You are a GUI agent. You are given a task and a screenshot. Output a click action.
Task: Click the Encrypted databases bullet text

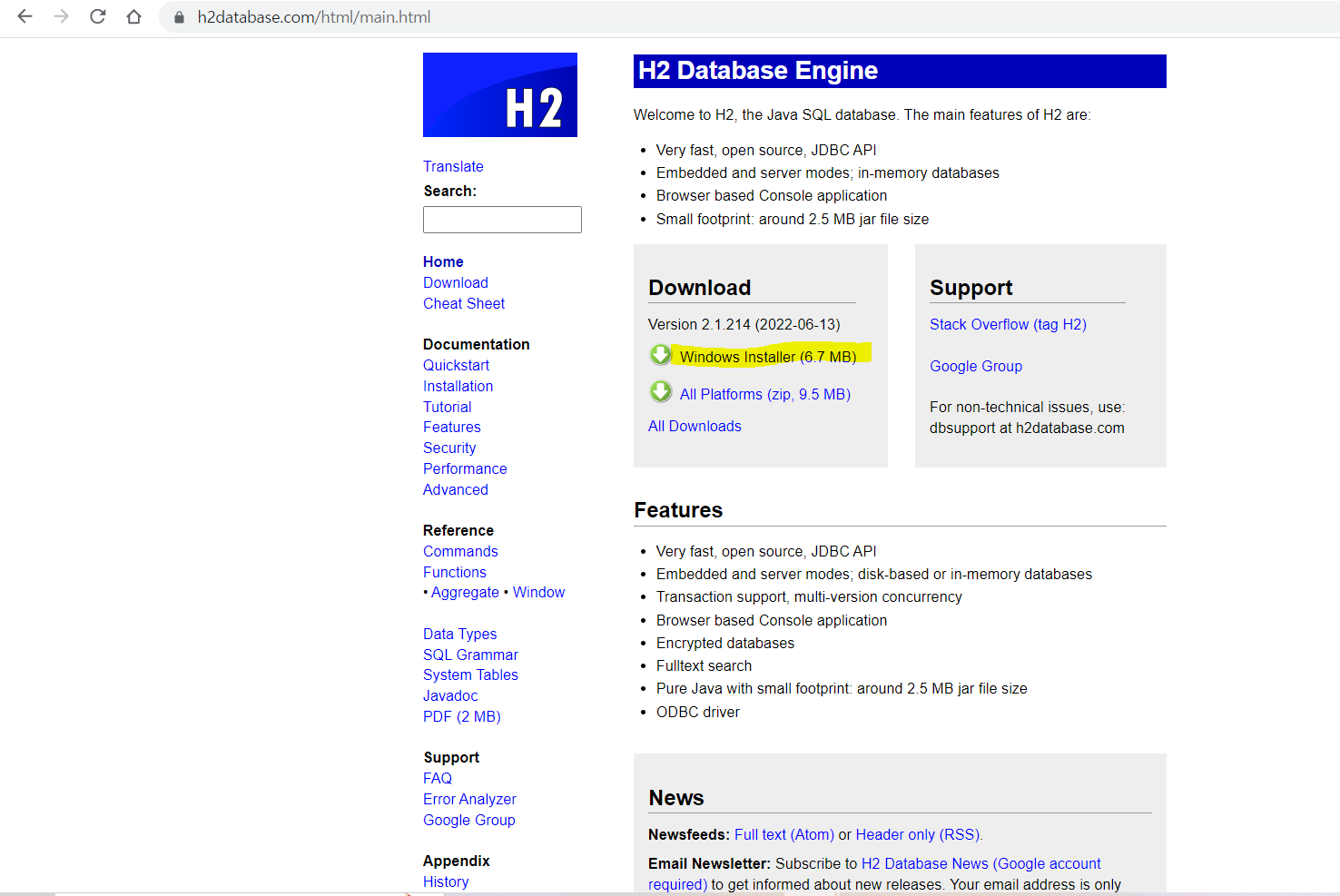point(725,643)
